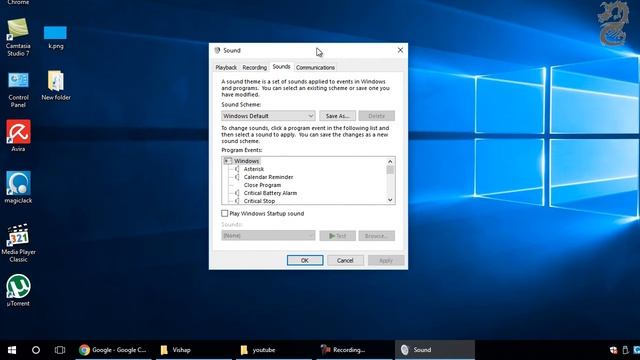Click the speaker icon in Sound title bar
Screen dimensions: 640x360
217,50
